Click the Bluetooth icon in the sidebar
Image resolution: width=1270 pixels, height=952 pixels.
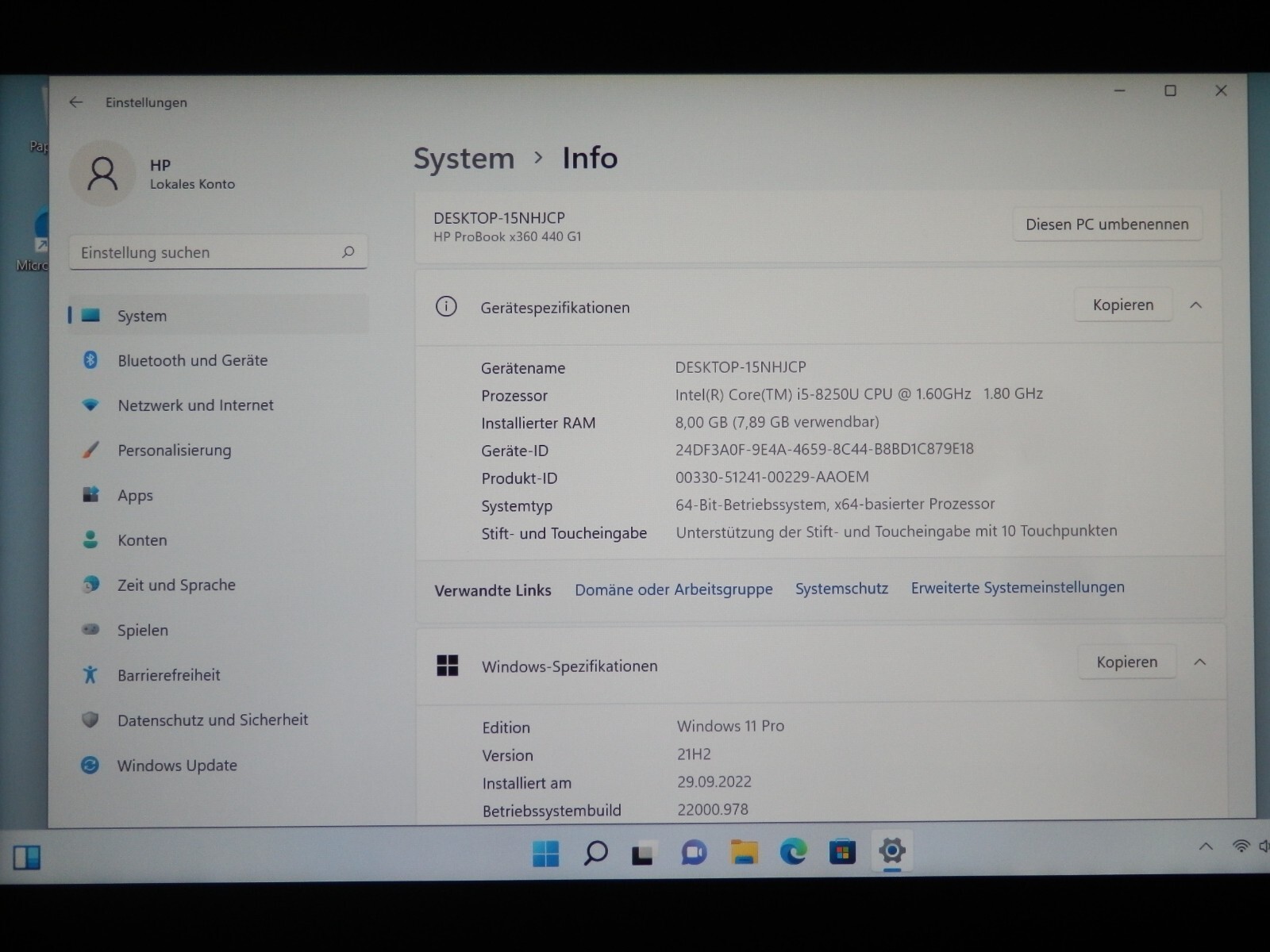90,360
